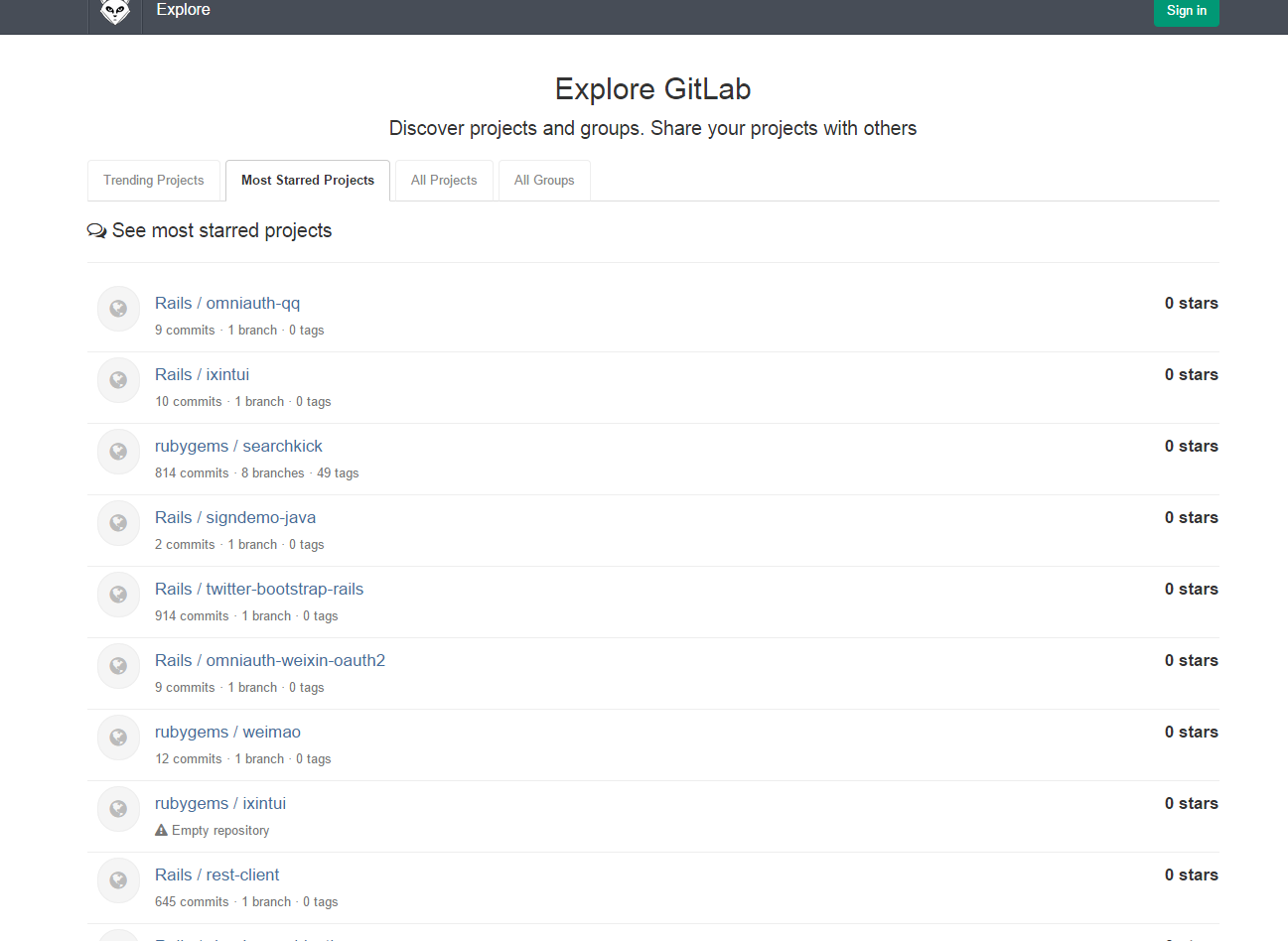This screenshot has height=941, width=1288.
Task: Click the 0 stars count for weimao
Action: point(1192,733)
